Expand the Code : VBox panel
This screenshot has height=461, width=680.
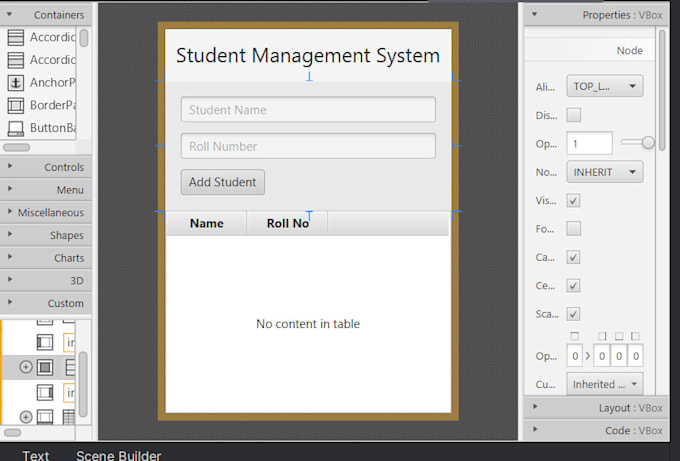tap(535, 429)
